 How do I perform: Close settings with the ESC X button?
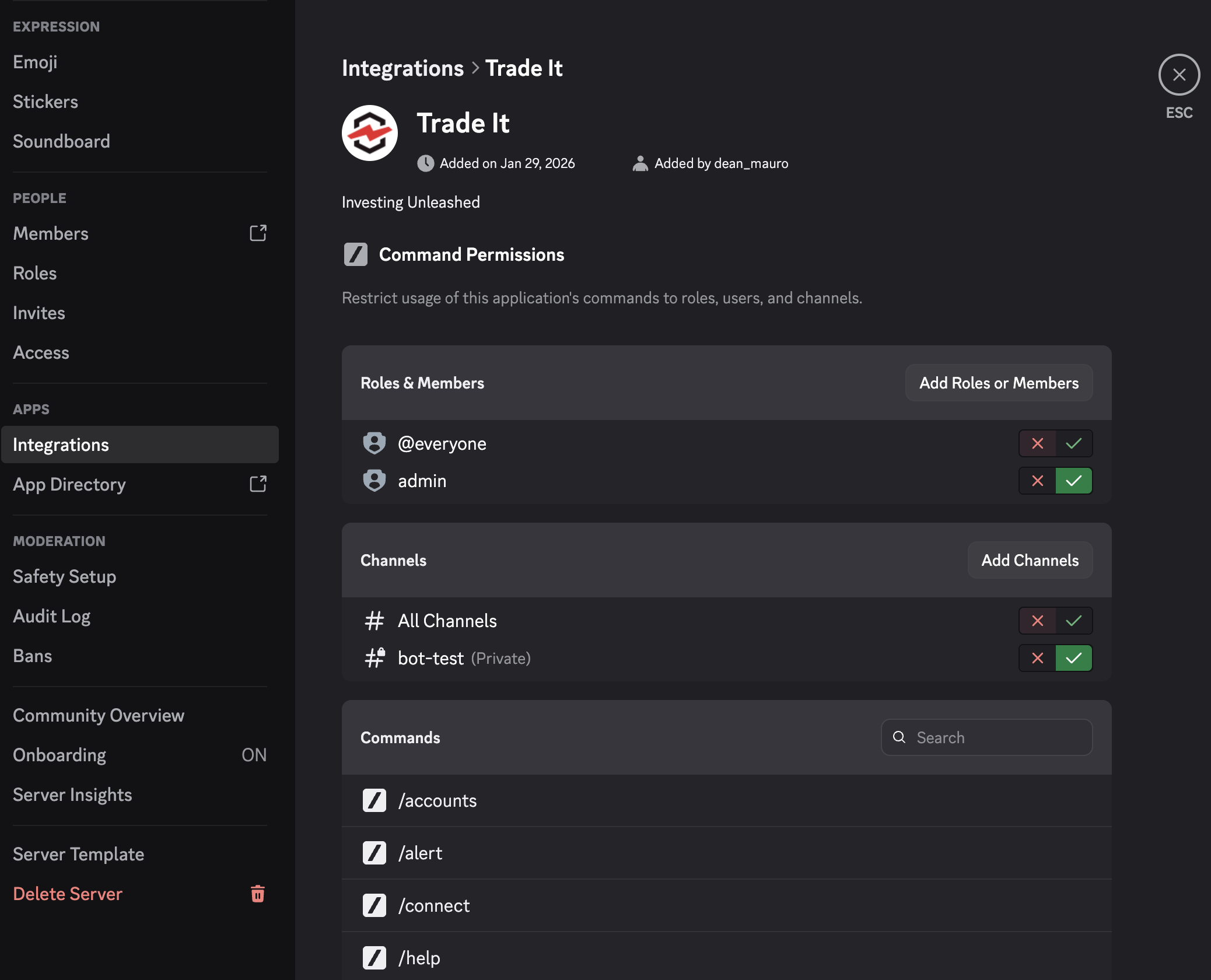click(1179, 75)
